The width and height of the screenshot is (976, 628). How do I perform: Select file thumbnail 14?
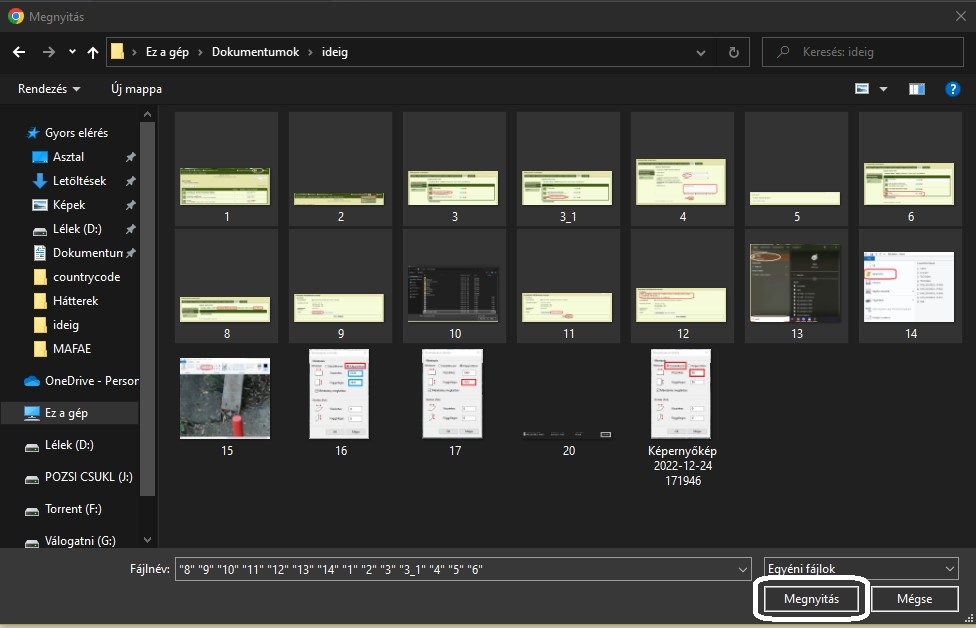(909, 286)
